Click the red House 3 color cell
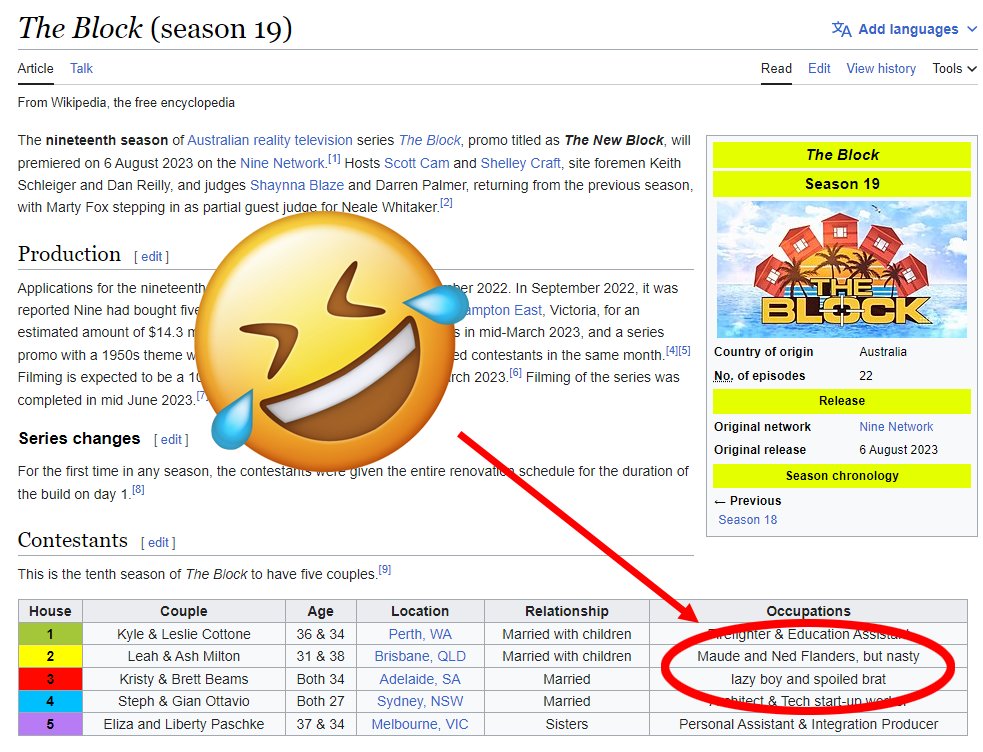983x752 pixels. 50,679
